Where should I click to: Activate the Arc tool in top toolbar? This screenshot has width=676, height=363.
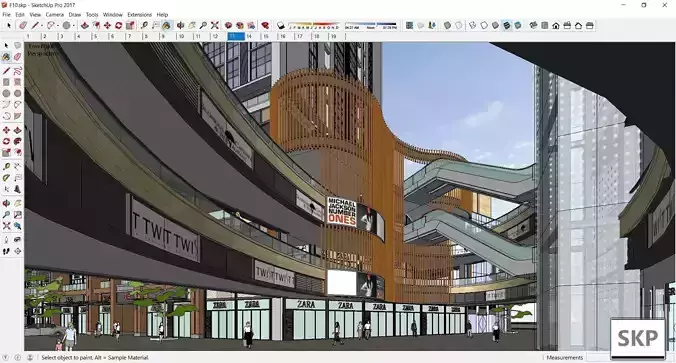[51, 25]
